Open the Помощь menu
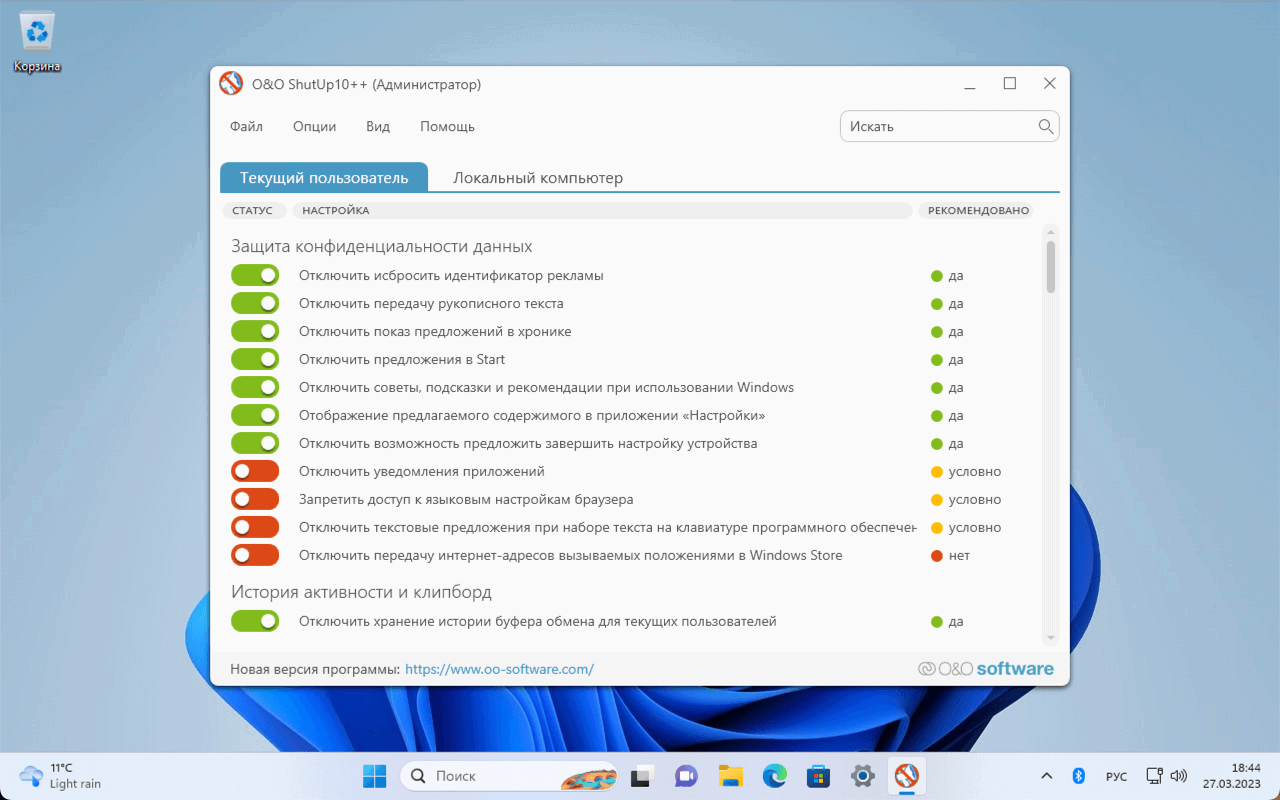Viewport: 1280px width, 800px height. click(x=447, y=127)
